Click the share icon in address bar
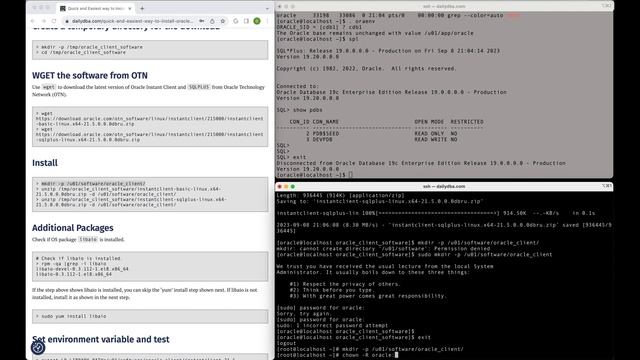 tap(212, 21)
